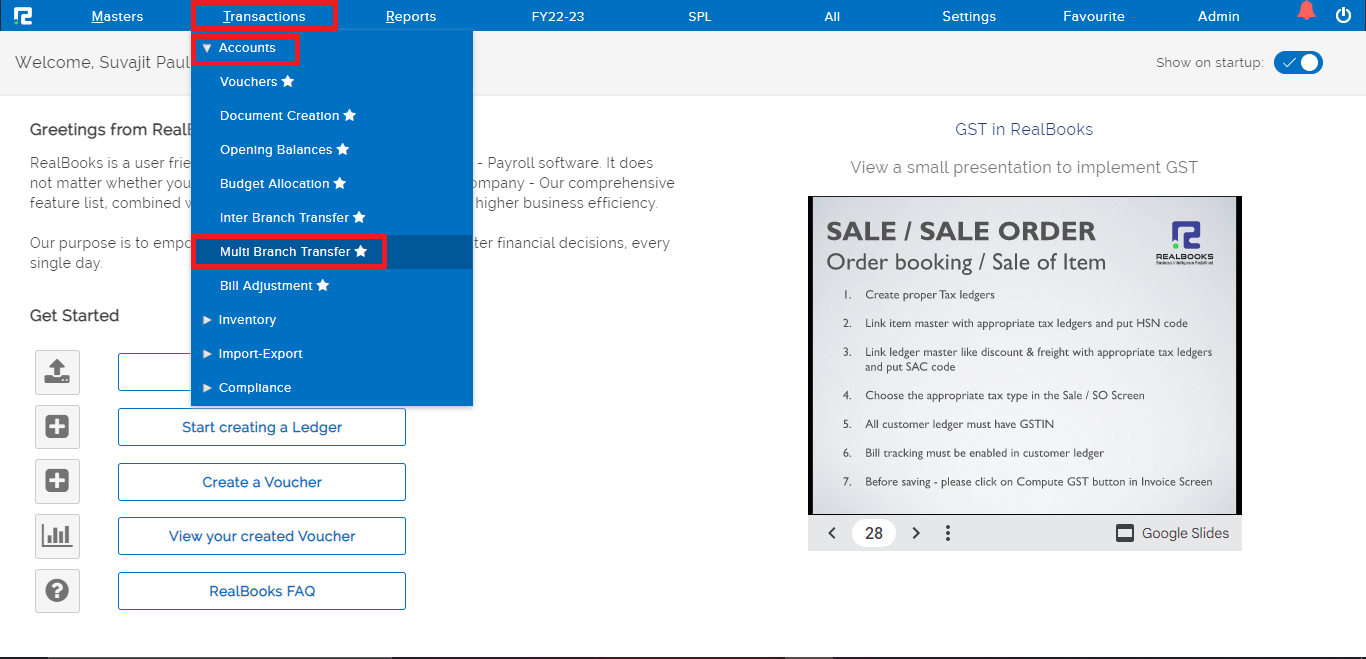Open the RealBooks FAQ button
Viewport: 1366px width, 659px height.
262,591
